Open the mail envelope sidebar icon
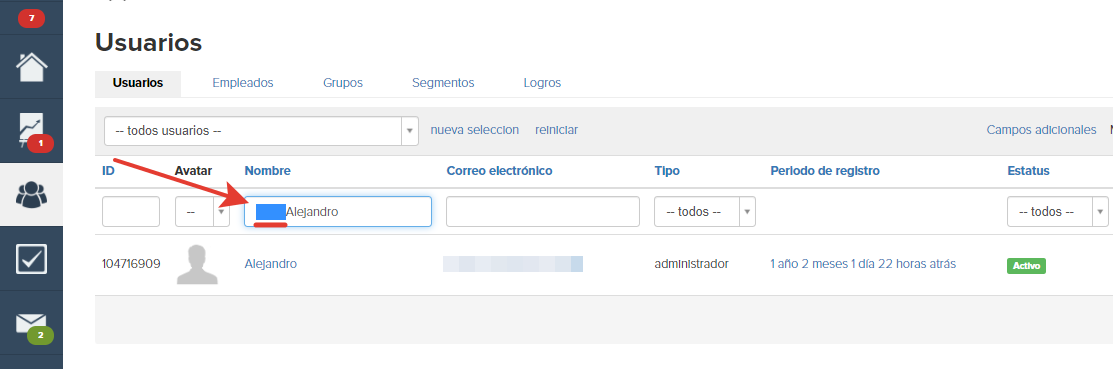This screenshot has width=1113, height=369. click(x=31, y=323)
